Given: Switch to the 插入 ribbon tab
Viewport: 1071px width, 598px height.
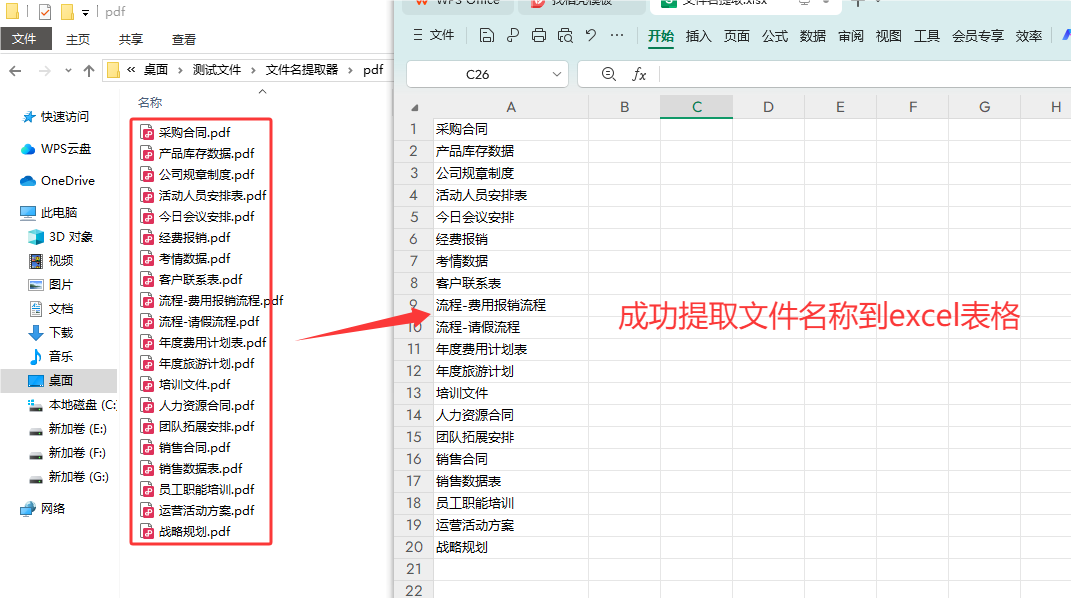Looking at the screenshot, I should coord(698,36).
